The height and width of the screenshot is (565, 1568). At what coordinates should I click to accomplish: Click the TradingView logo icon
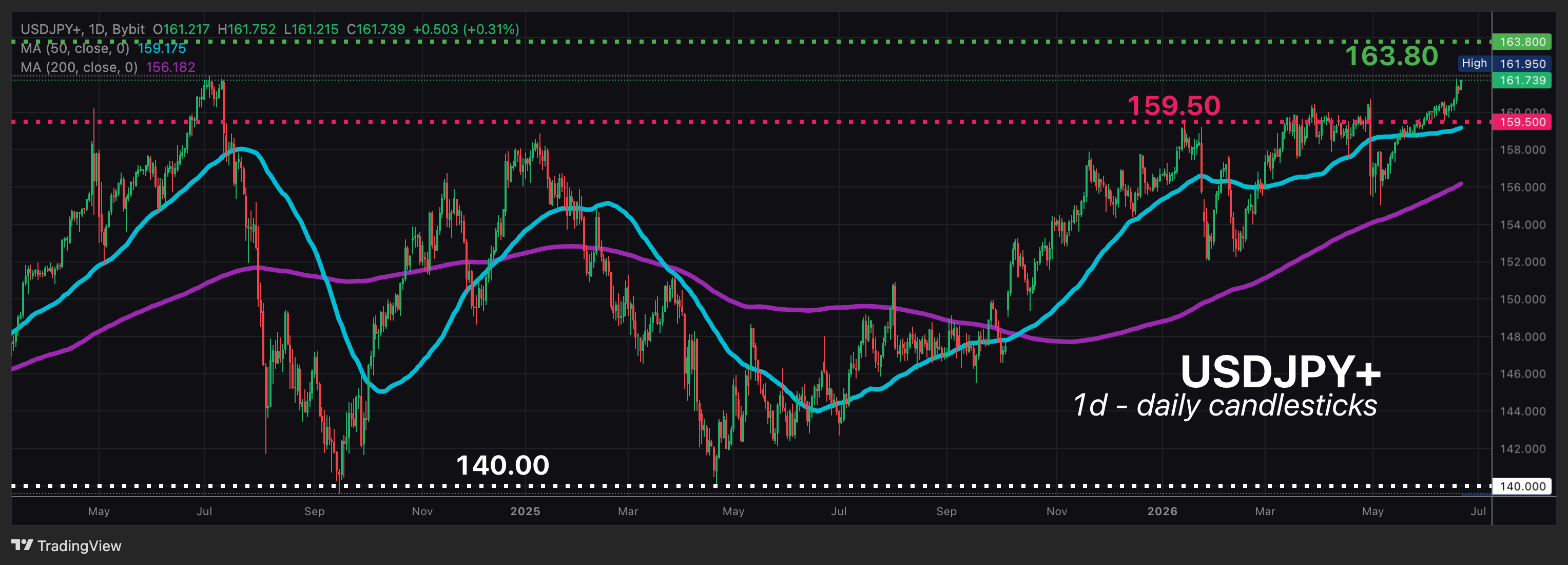(22, 545)
